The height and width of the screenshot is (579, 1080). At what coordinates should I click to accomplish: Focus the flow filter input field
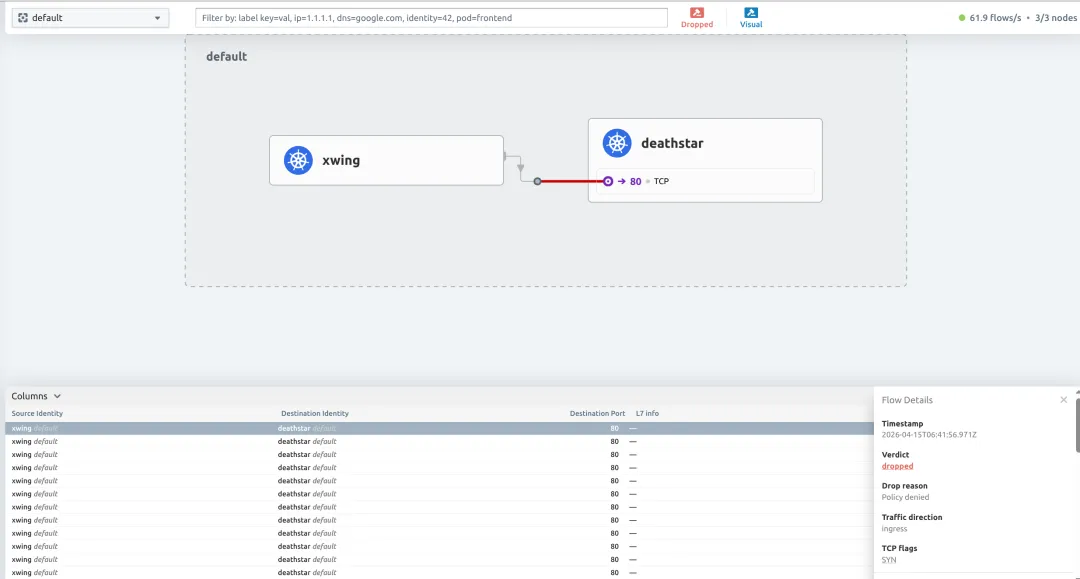[x=431, y=18]
